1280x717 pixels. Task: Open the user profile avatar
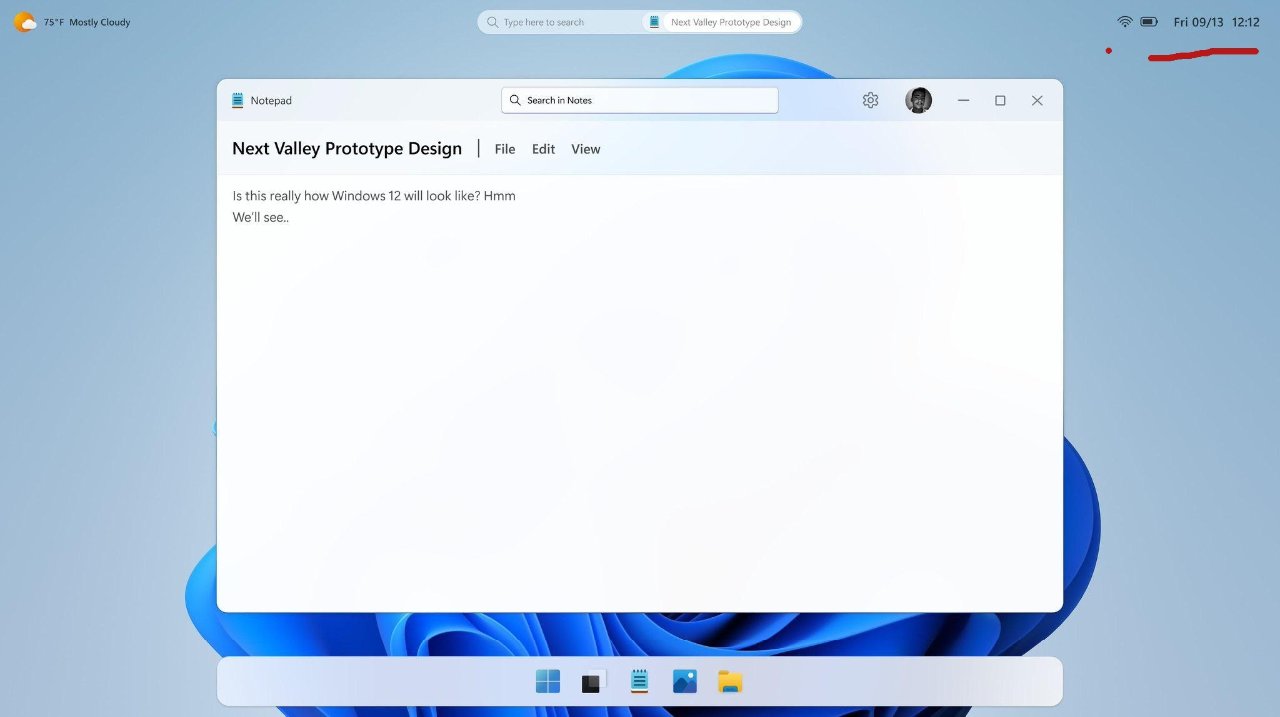click(x=918, y=100)
